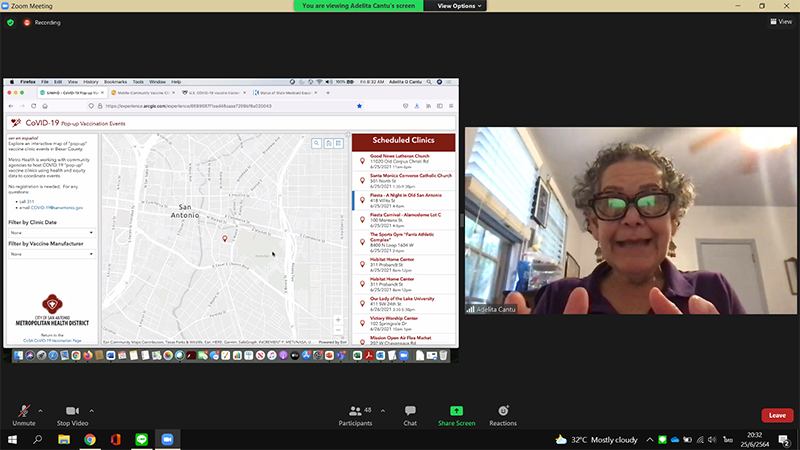Open Firefox hamburger menu
Screen dimensions: 800x450
[x=451, y=106]
